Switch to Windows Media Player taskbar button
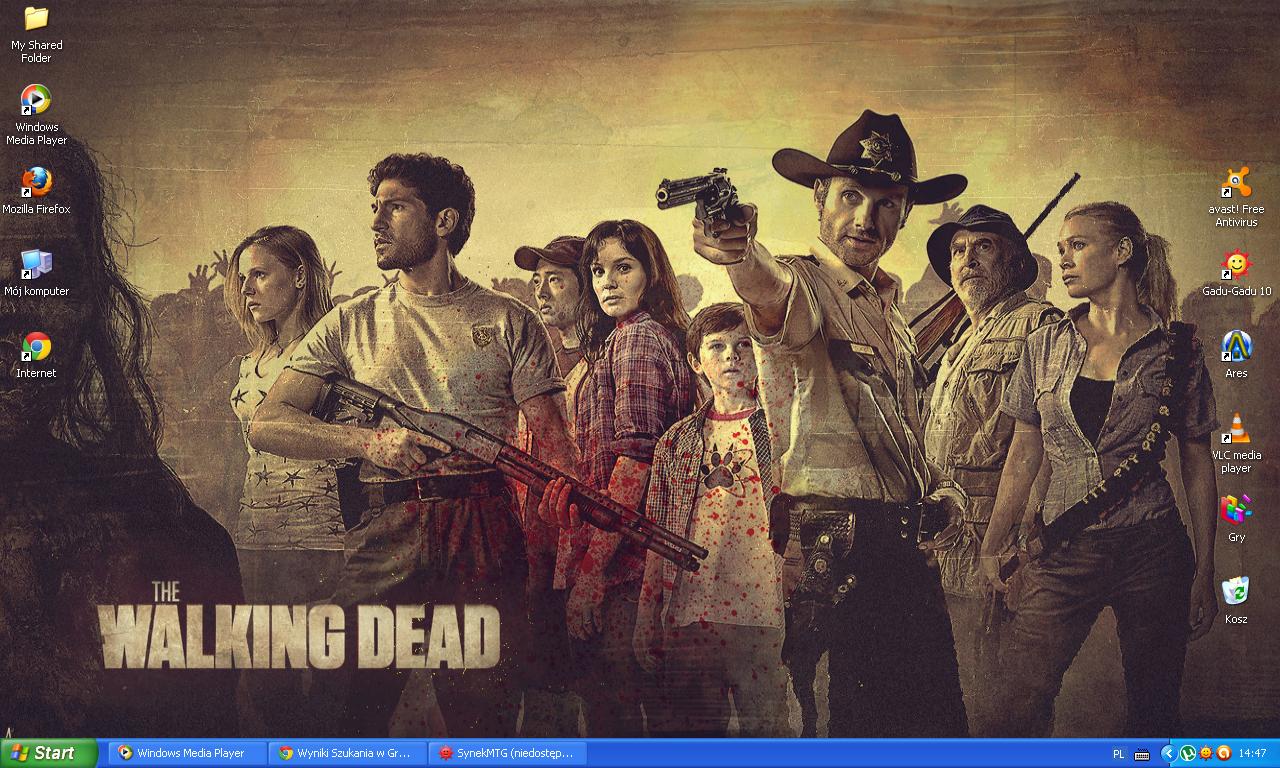 tap(187, 753)
